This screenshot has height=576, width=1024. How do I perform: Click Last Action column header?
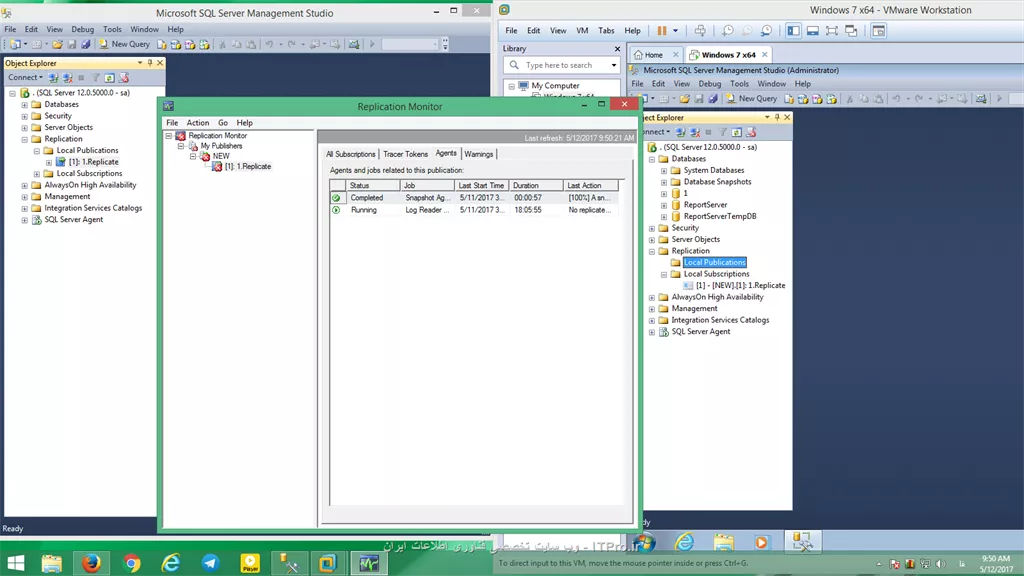590,185
